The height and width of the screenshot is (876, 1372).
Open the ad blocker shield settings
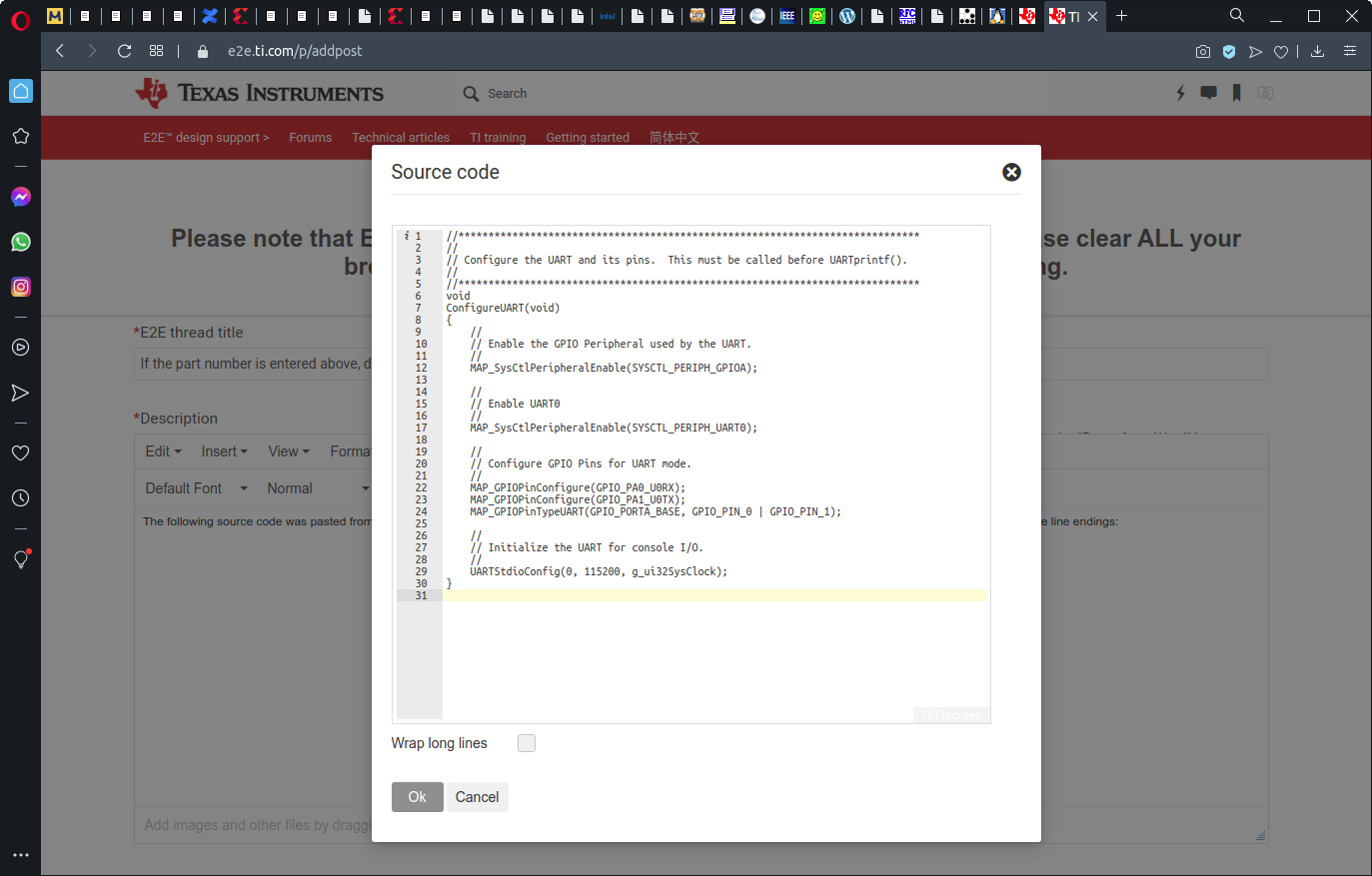1229,51
